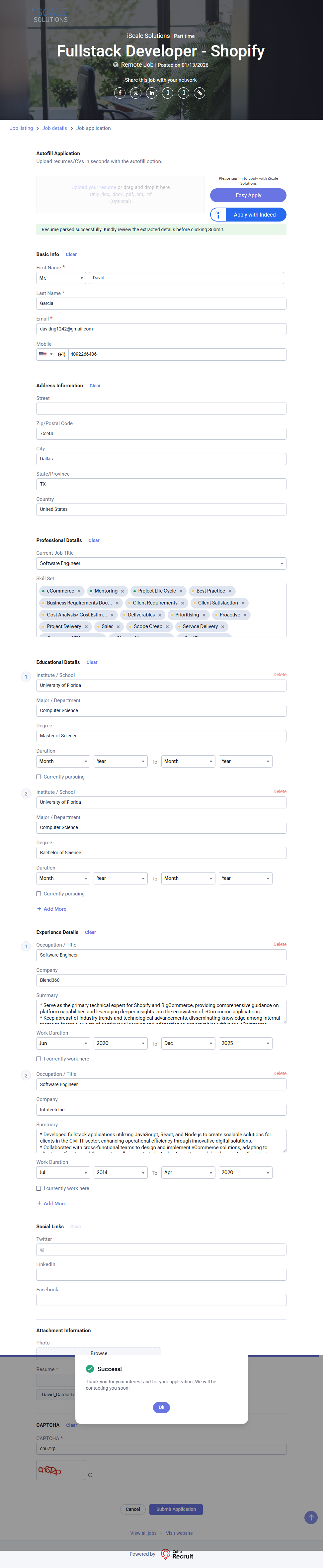This screenshot has height=1568, width=323.
Task: Open the mobile country code flag dropdown
Action: coord(45,354)
